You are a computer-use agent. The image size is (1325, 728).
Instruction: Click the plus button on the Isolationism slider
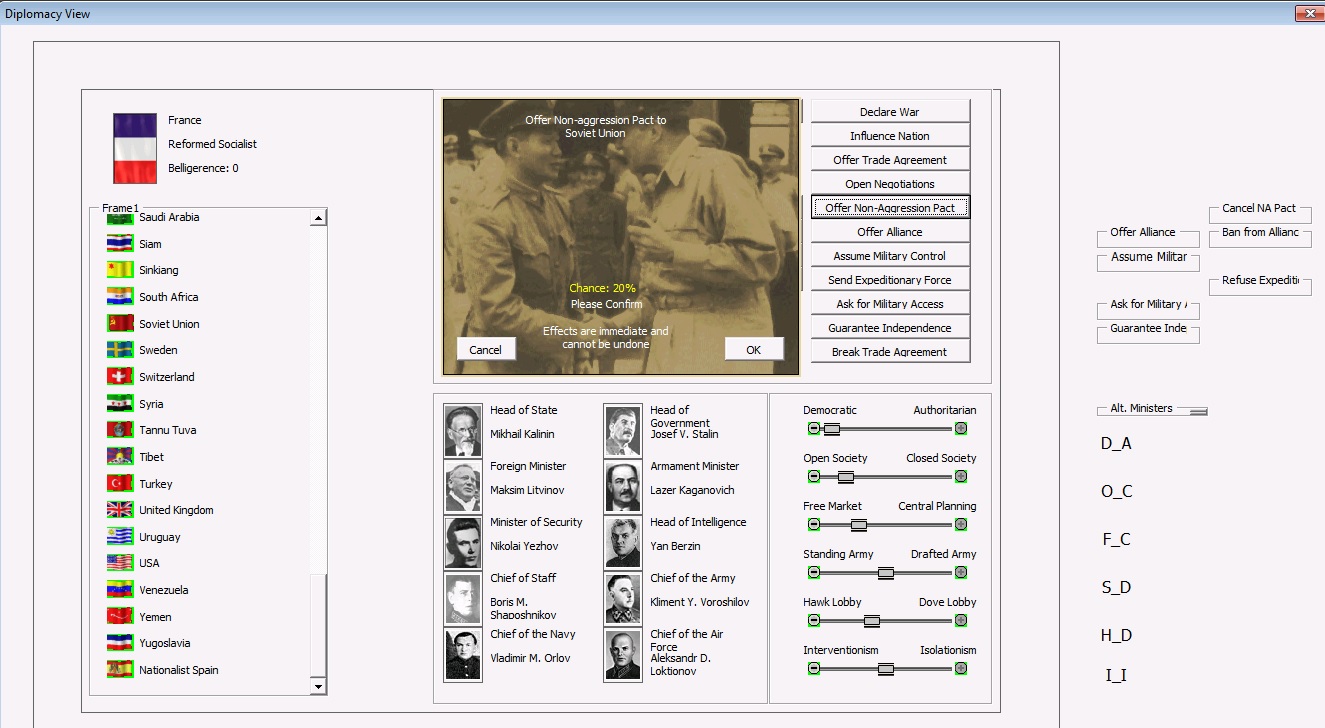point(960,669)
